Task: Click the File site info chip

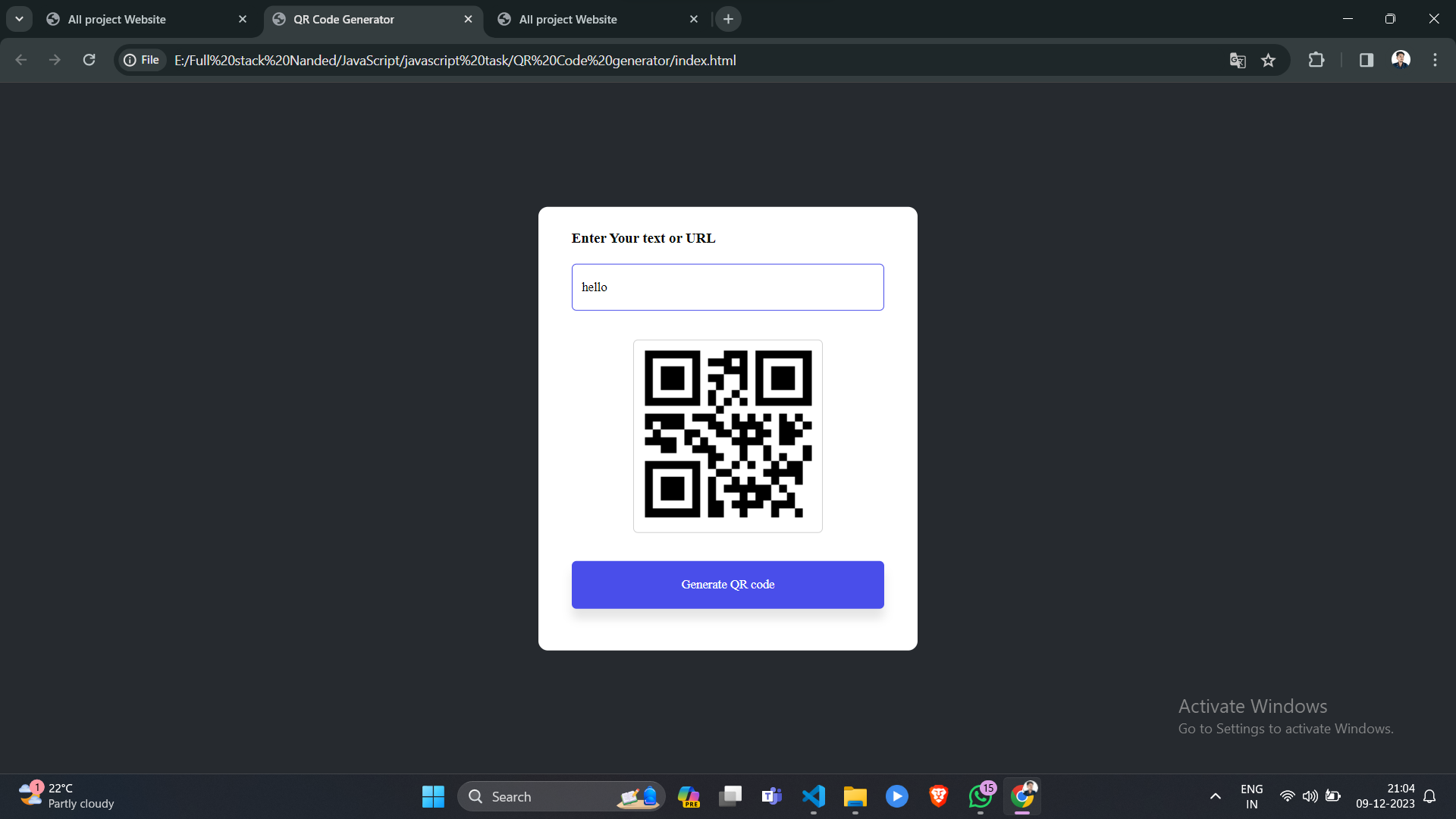Action: (x=142, y=60)
